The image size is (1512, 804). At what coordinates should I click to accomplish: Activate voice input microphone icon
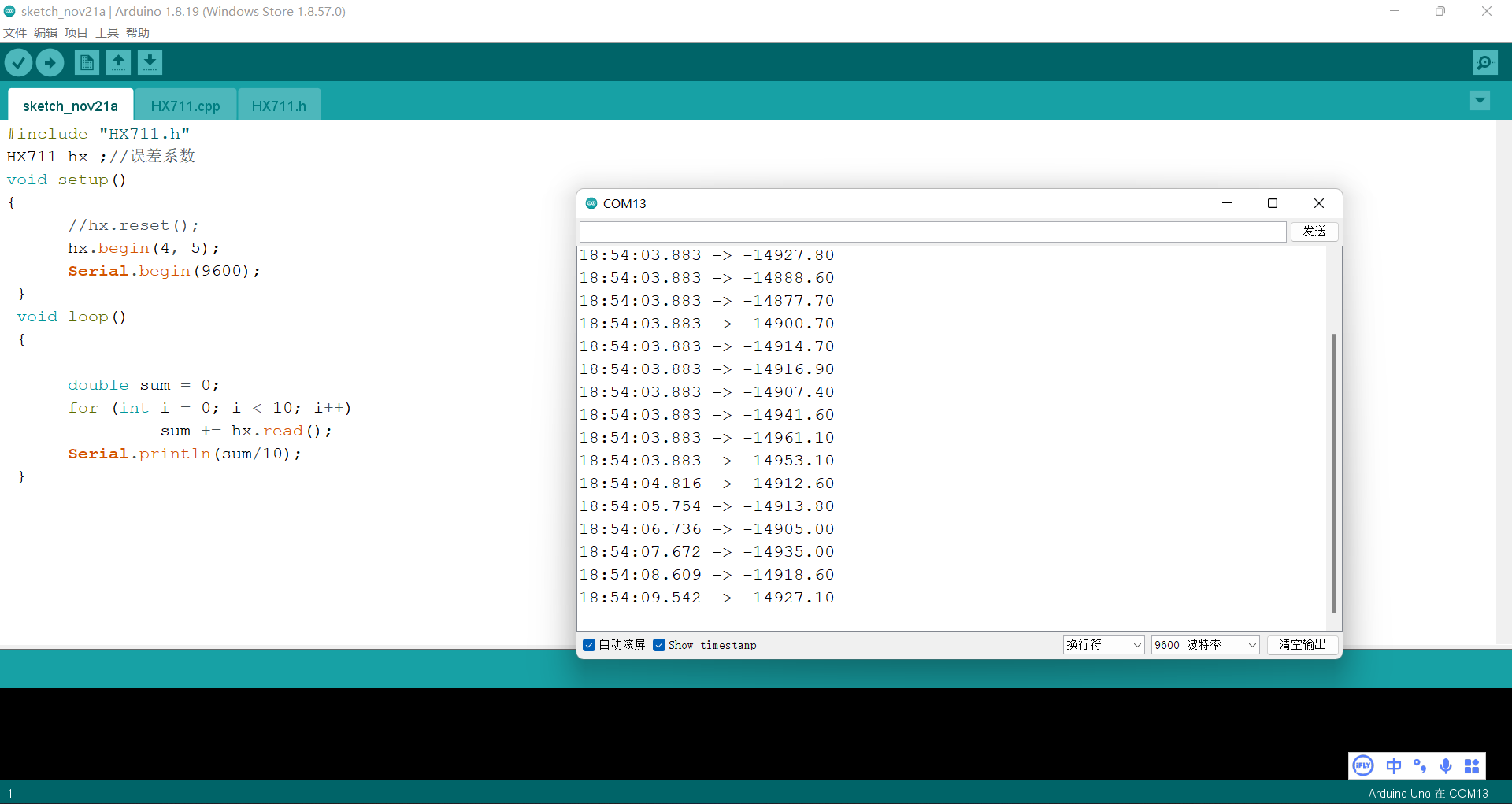coord(1446,765)
